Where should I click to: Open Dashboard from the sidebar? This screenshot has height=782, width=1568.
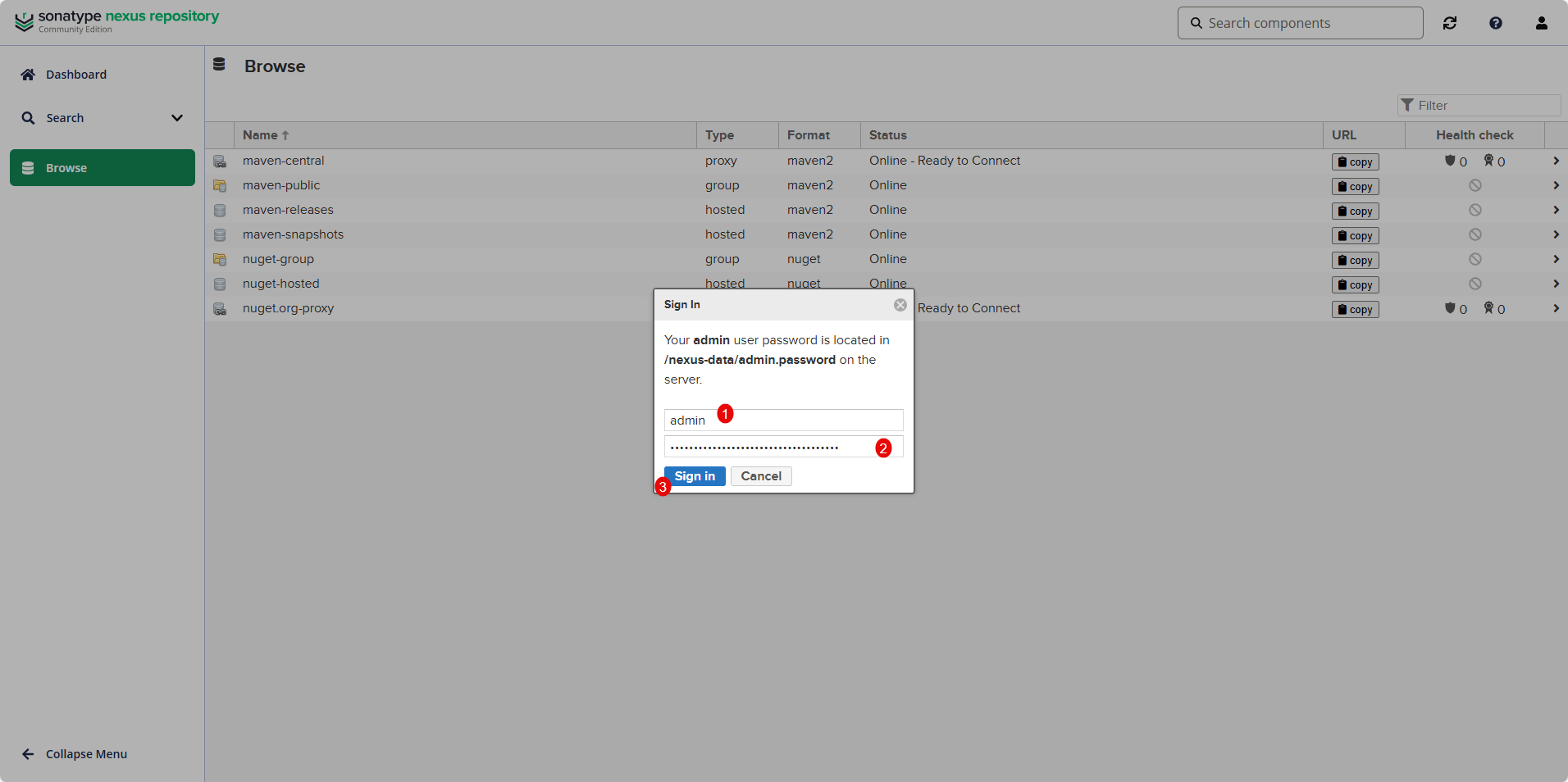[75, 75]
